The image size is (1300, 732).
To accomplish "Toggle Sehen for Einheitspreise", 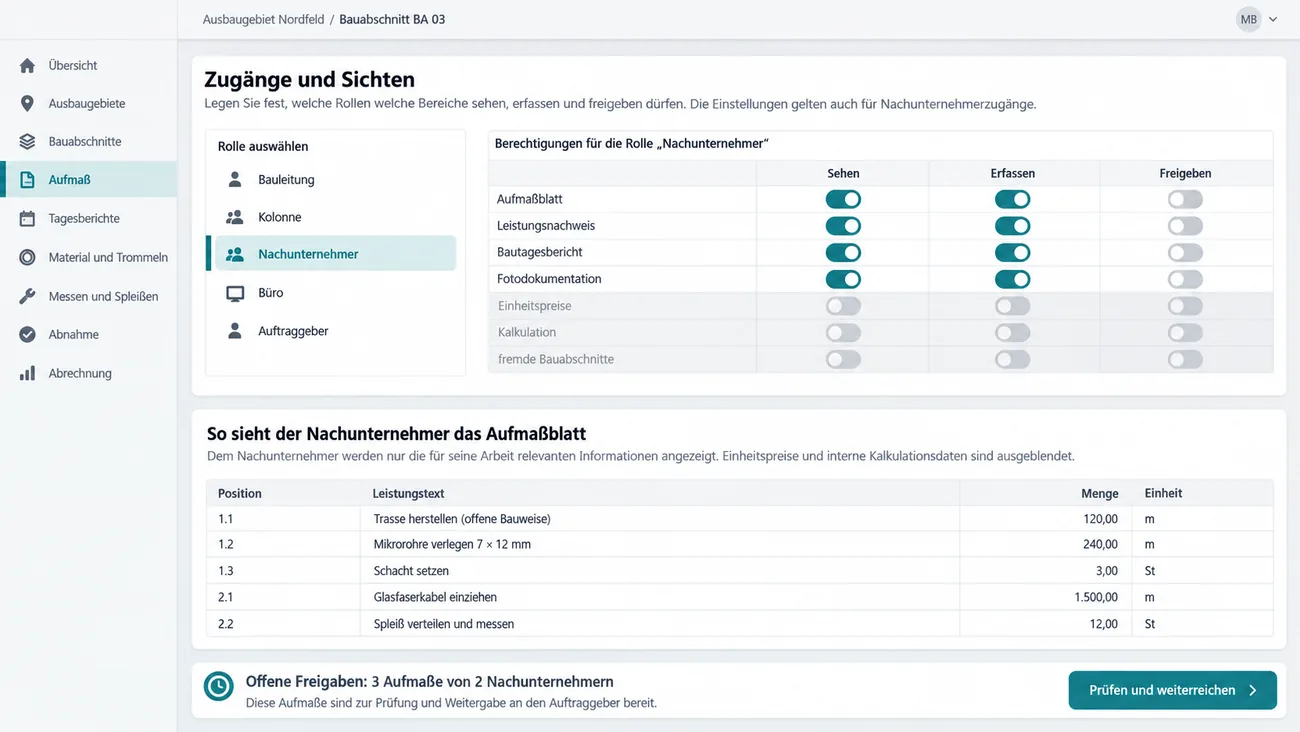I will (843, 306).
